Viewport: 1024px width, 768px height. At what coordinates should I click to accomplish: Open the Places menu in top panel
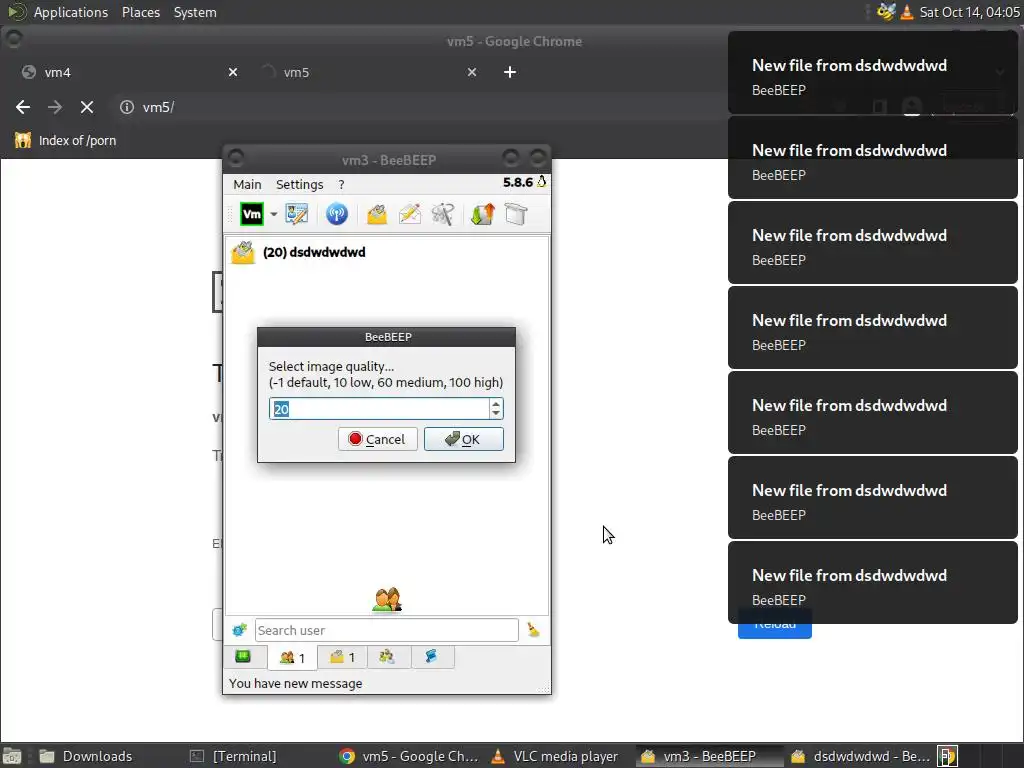141,12
